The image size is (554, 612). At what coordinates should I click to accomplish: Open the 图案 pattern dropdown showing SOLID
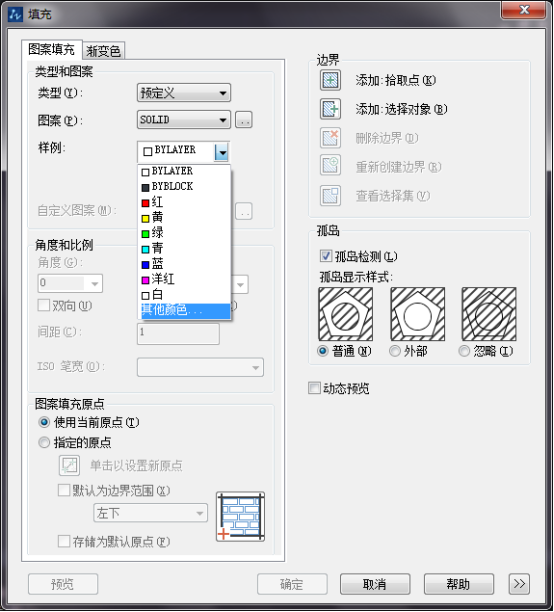tap(184, 119)
